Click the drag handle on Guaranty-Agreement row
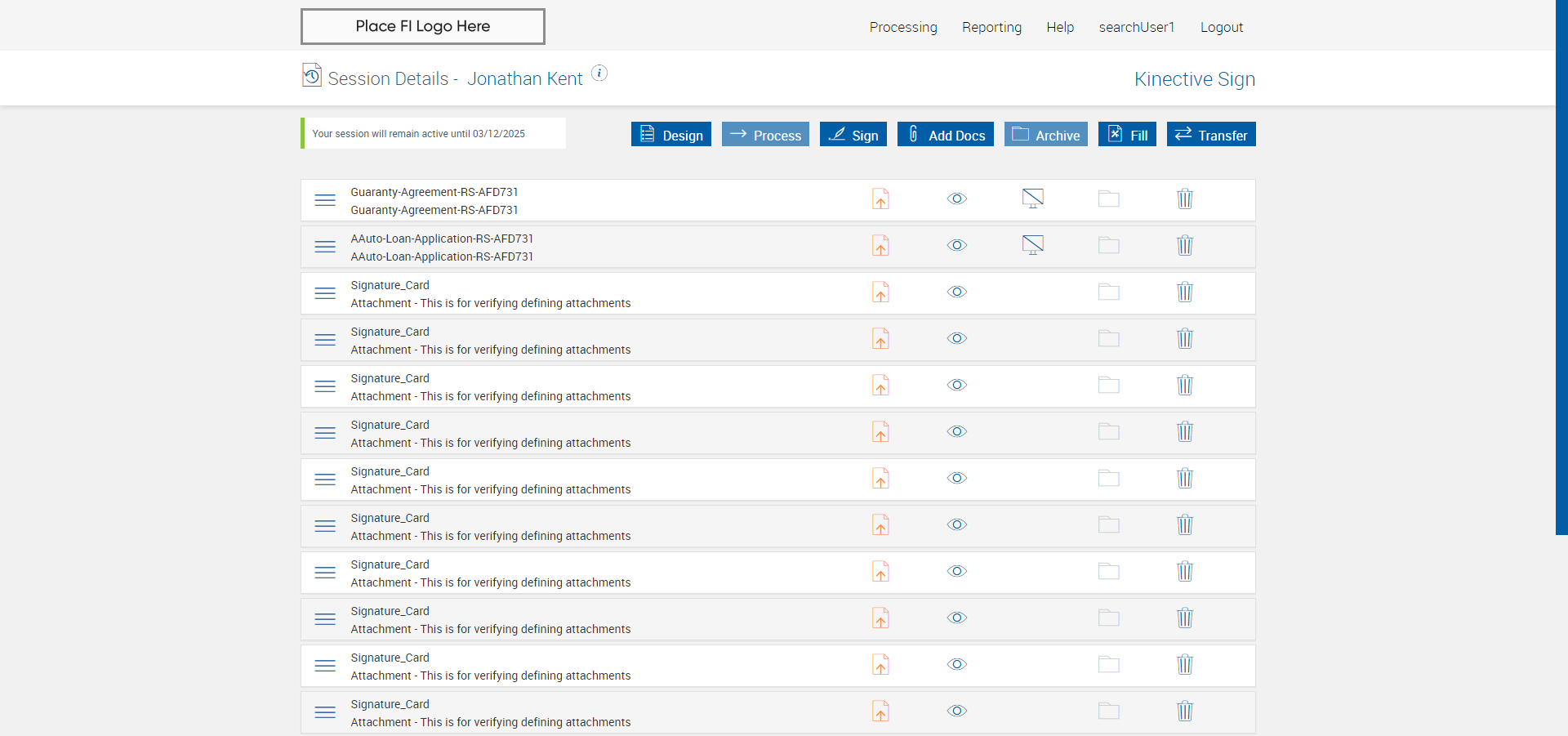This screenshot has width=1568, height=736. click(x=325, y=200)
